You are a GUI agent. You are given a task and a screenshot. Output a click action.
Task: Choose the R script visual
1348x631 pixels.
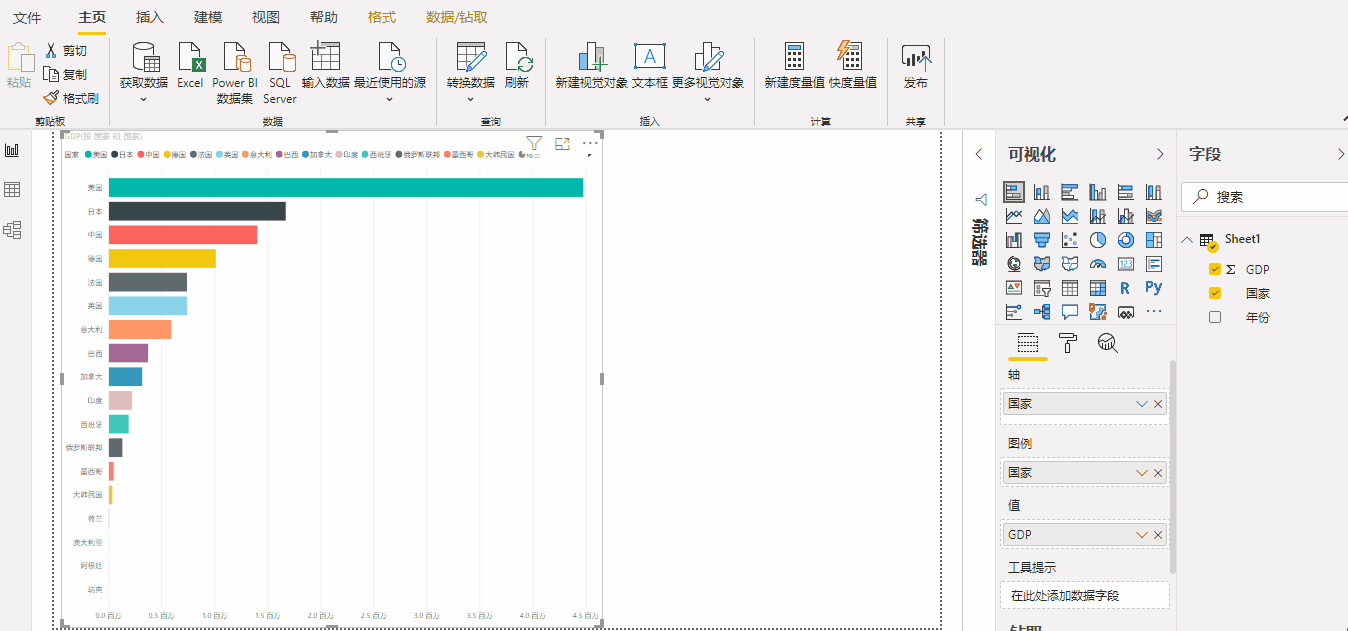[1125, 288]
